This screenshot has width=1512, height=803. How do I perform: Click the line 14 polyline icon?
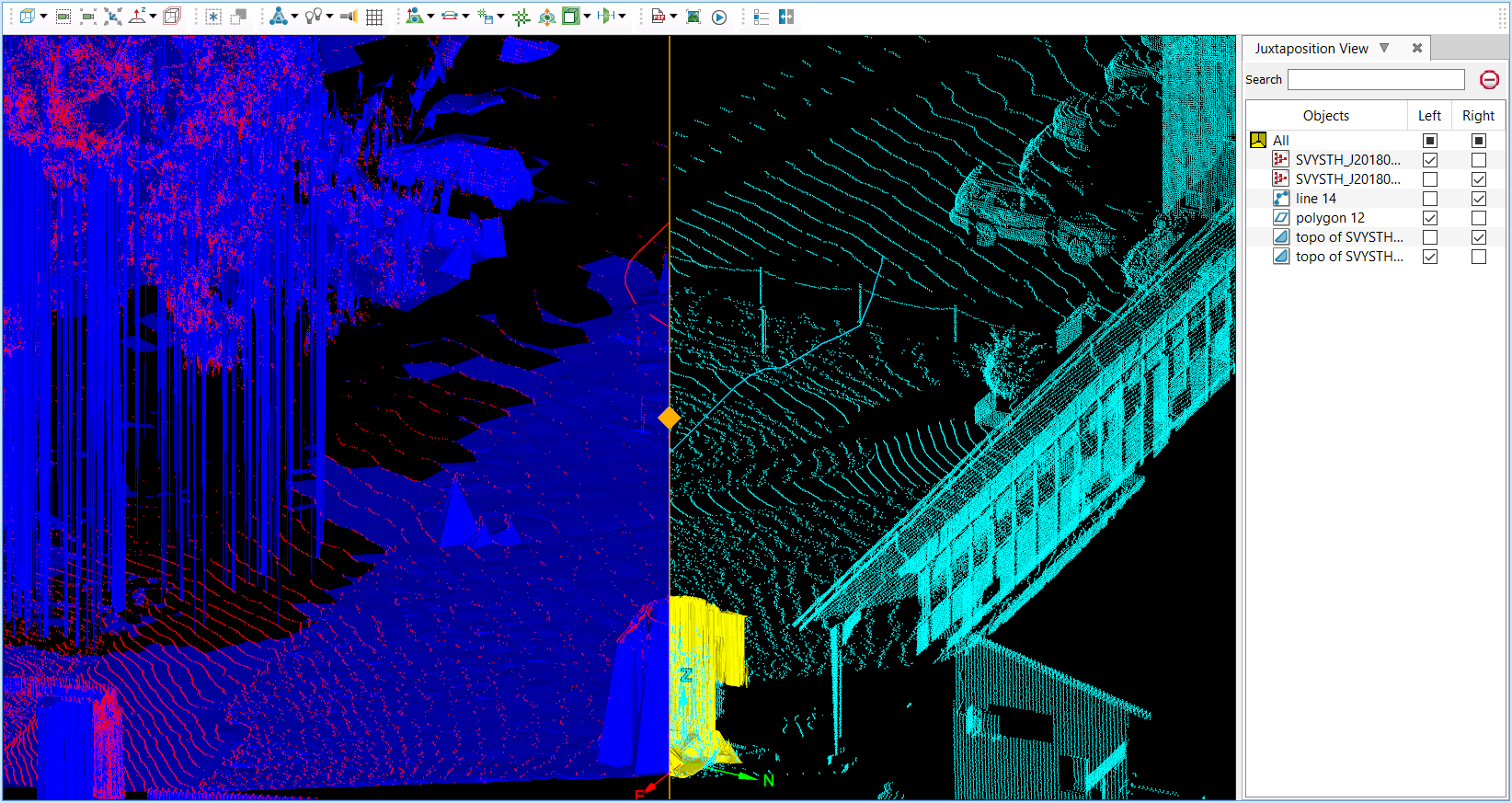[x=1281, y=199]
